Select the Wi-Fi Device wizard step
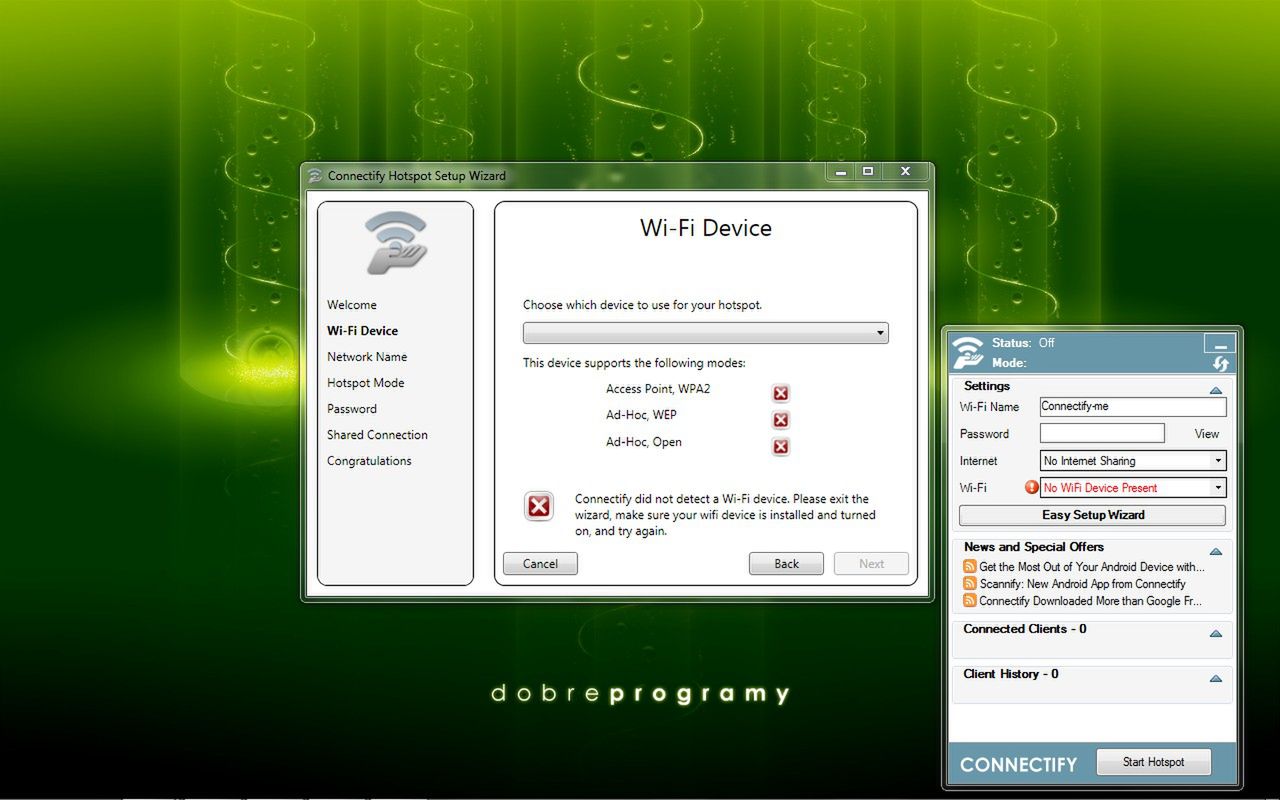 coord(362,331)
